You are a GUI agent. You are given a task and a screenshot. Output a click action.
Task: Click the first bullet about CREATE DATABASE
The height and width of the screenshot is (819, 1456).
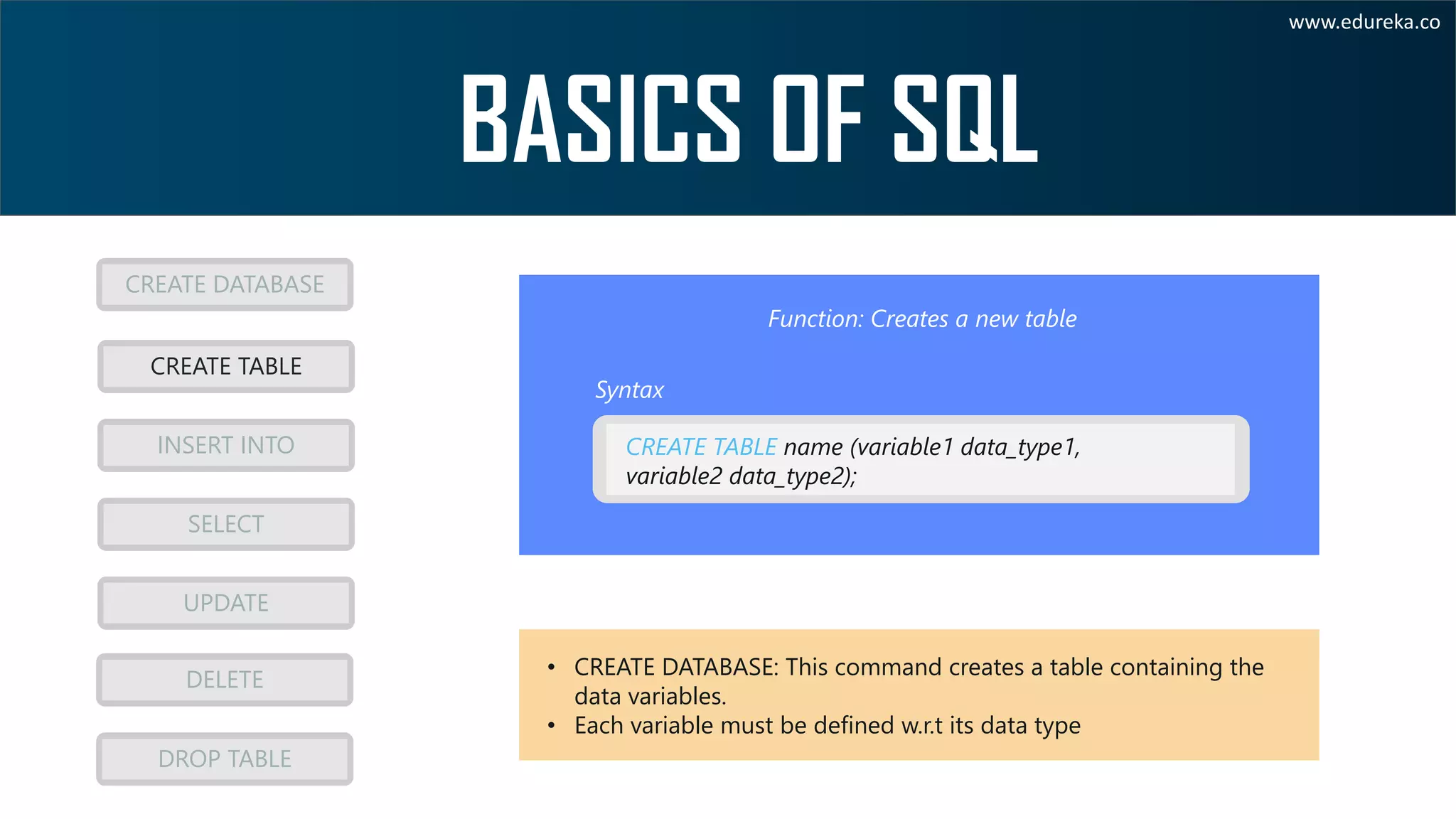click(x=917, y=667)
